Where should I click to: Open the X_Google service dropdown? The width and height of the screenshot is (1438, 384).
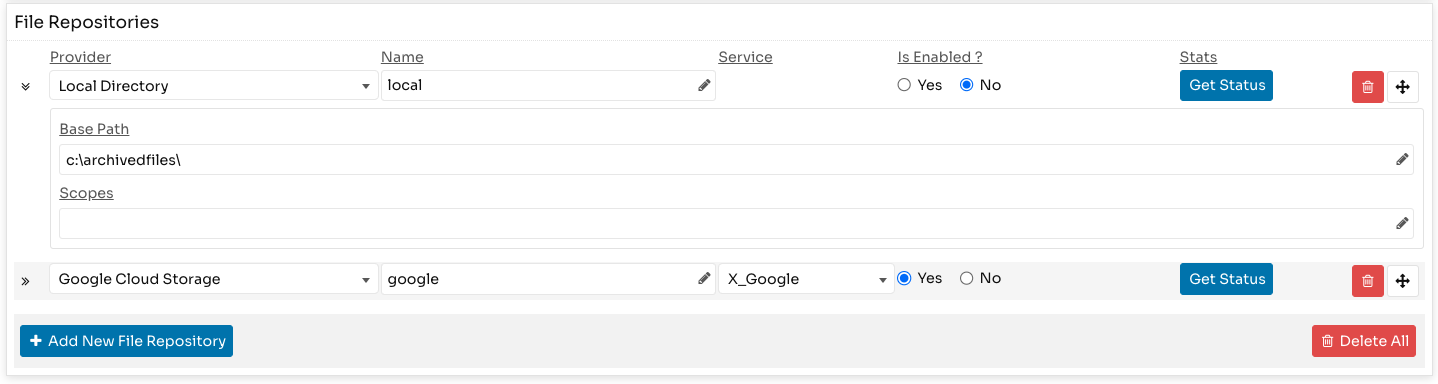click(x=806, y=279)
